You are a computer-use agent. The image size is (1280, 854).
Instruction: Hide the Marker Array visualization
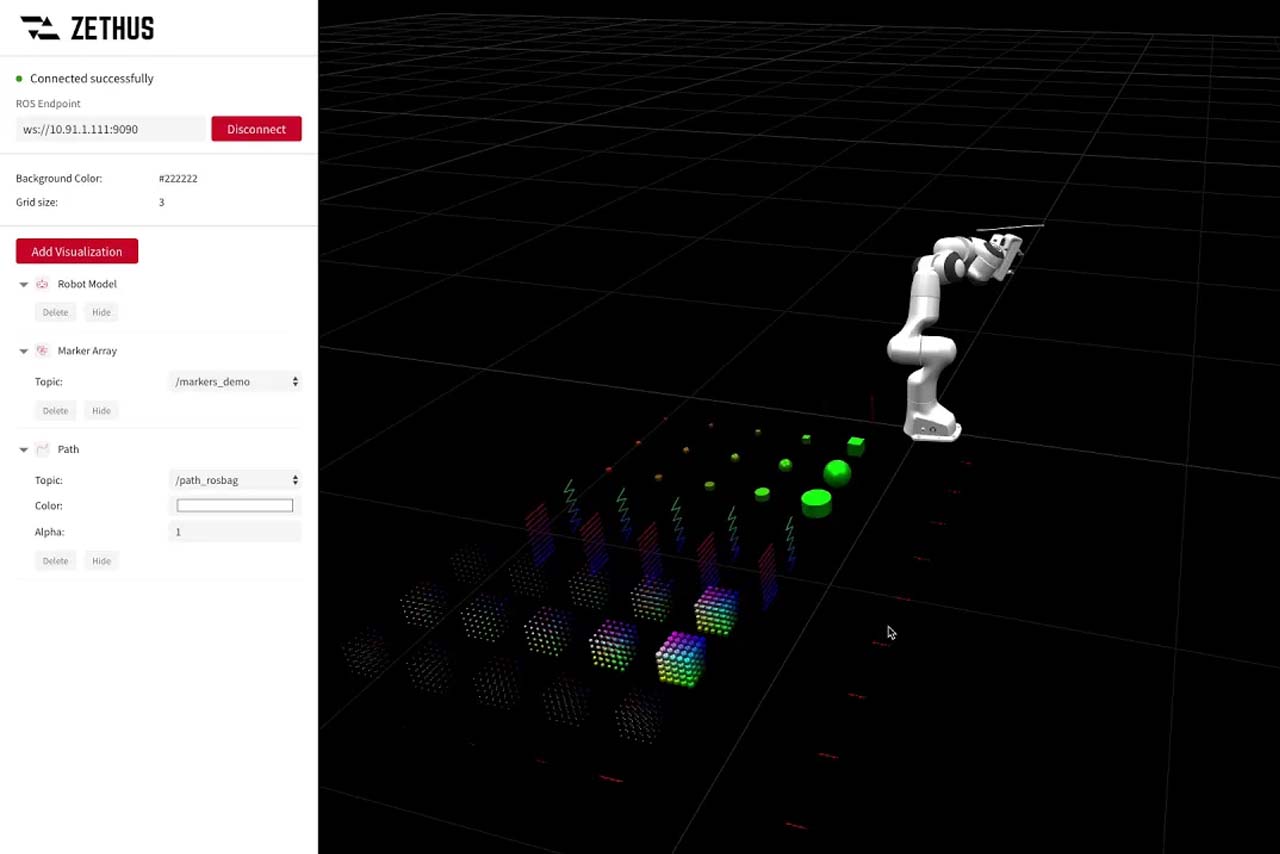101,410
